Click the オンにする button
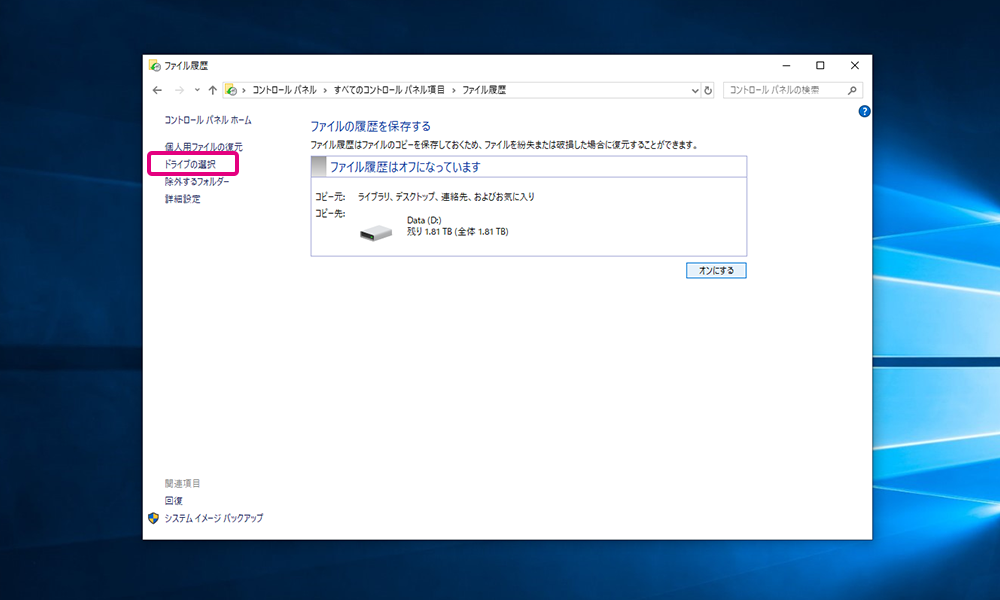 [x=716, y=270]
